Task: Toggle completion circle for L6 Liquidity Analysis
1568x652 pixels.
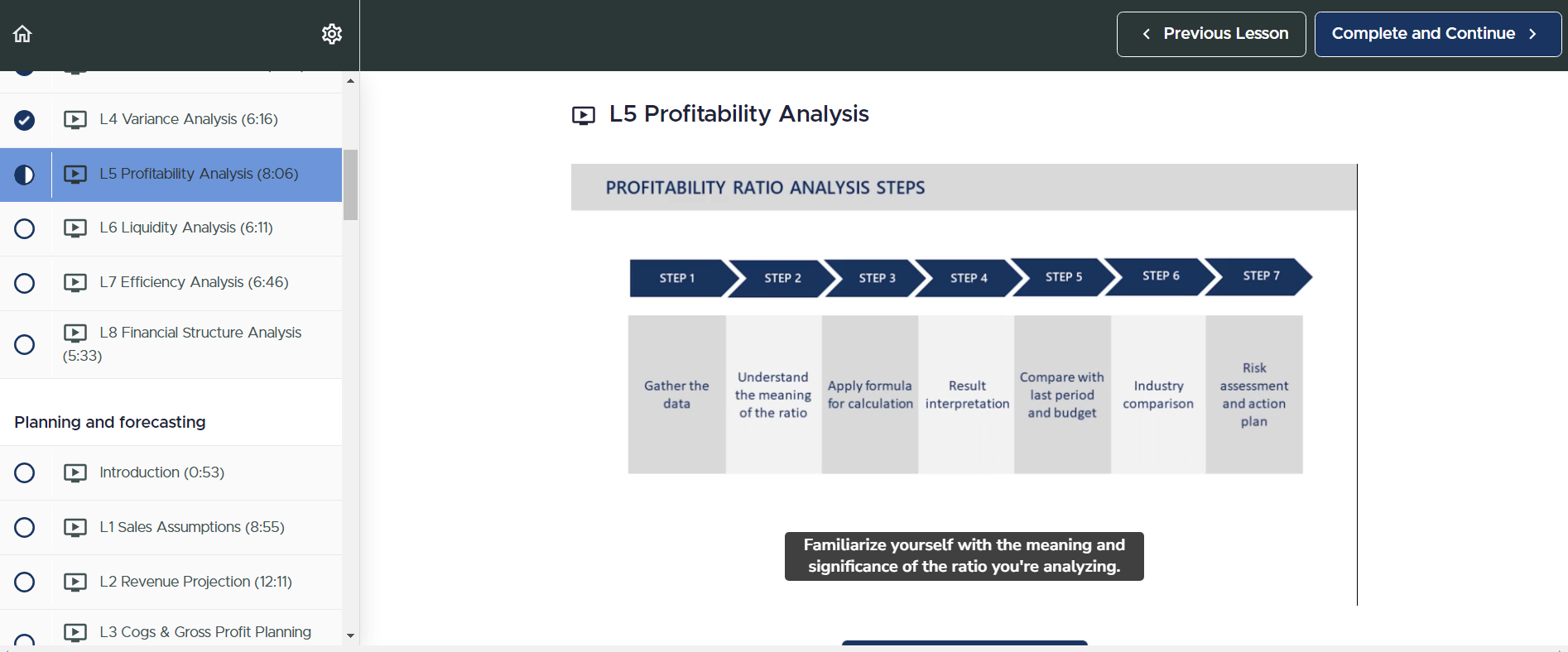Action: (25, 228)
